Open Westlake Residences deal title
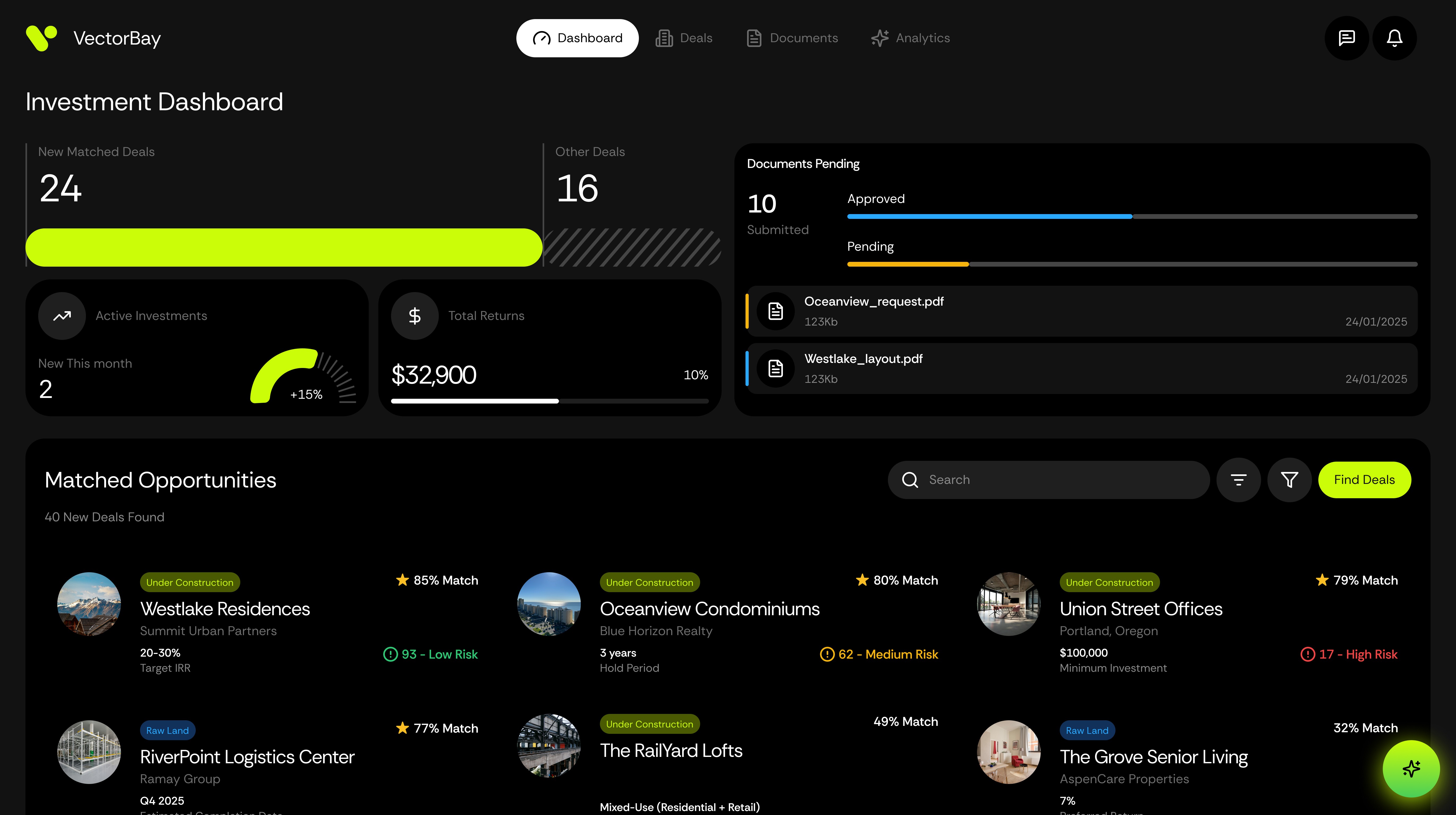This screenshot has height=815, width=1456. click(225, 609)
